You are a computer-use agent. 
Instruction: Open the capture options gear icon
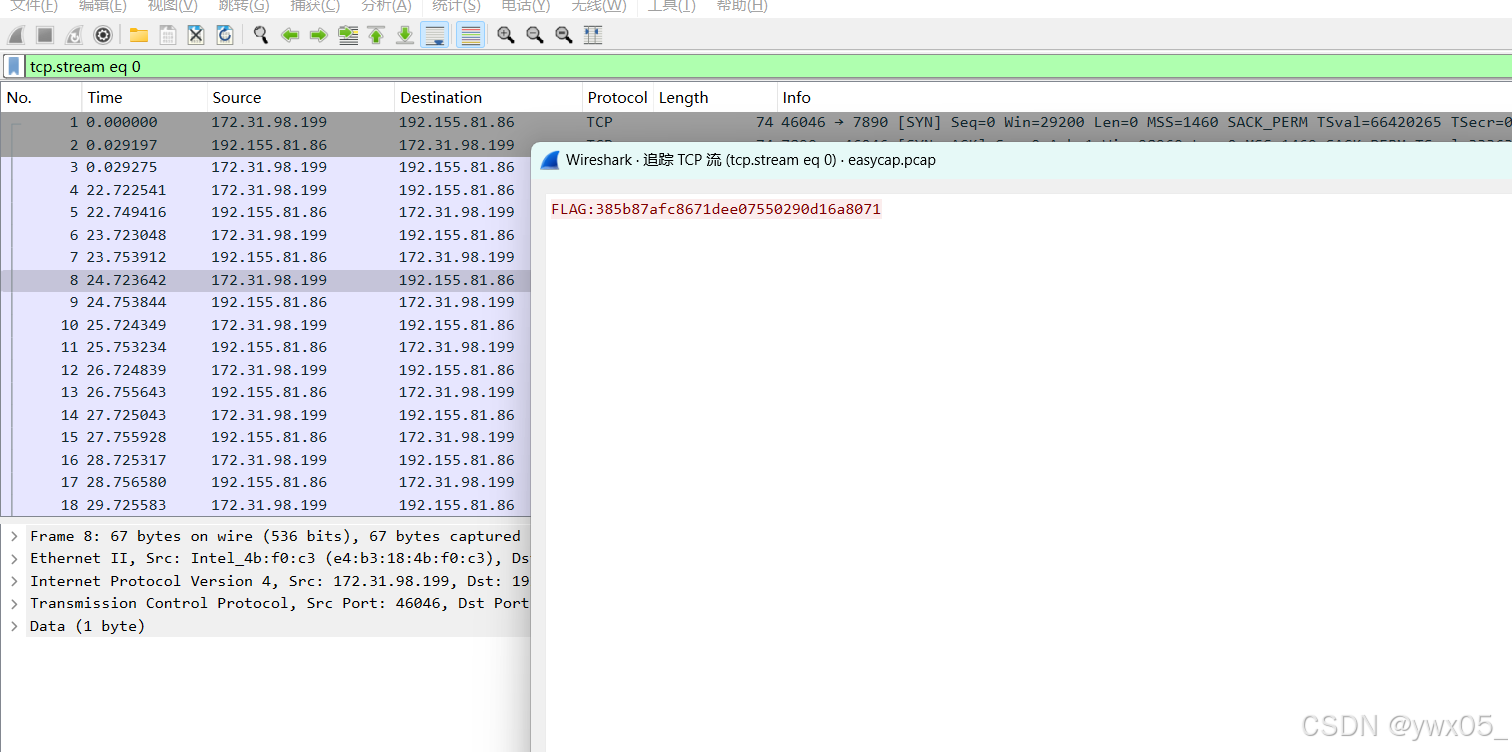pyautogui.click(x=103, y=34)
